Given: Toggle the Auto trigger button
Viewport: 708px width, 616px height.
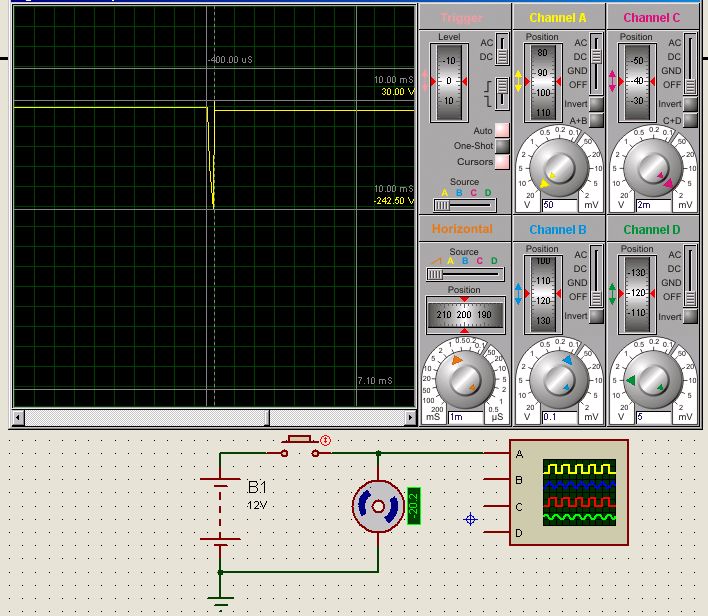Looking at the screenshot, I should tap(502, 131).
